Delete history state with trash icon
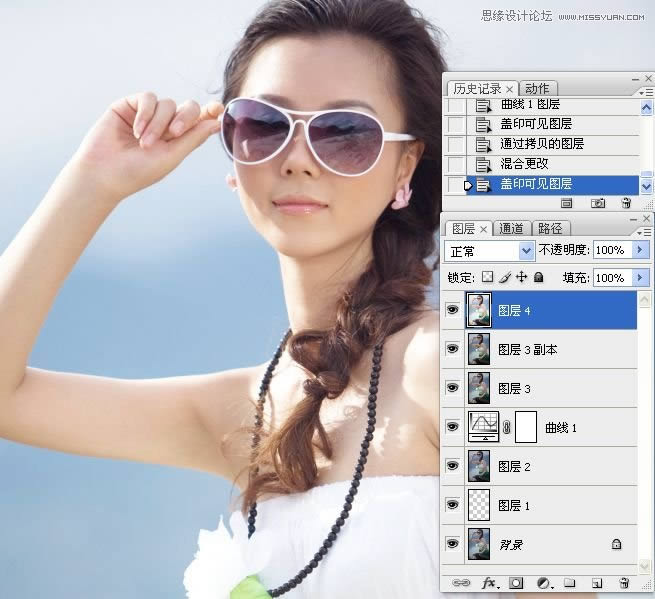Viewport: 655px width, 599px height. coord(626,202)
